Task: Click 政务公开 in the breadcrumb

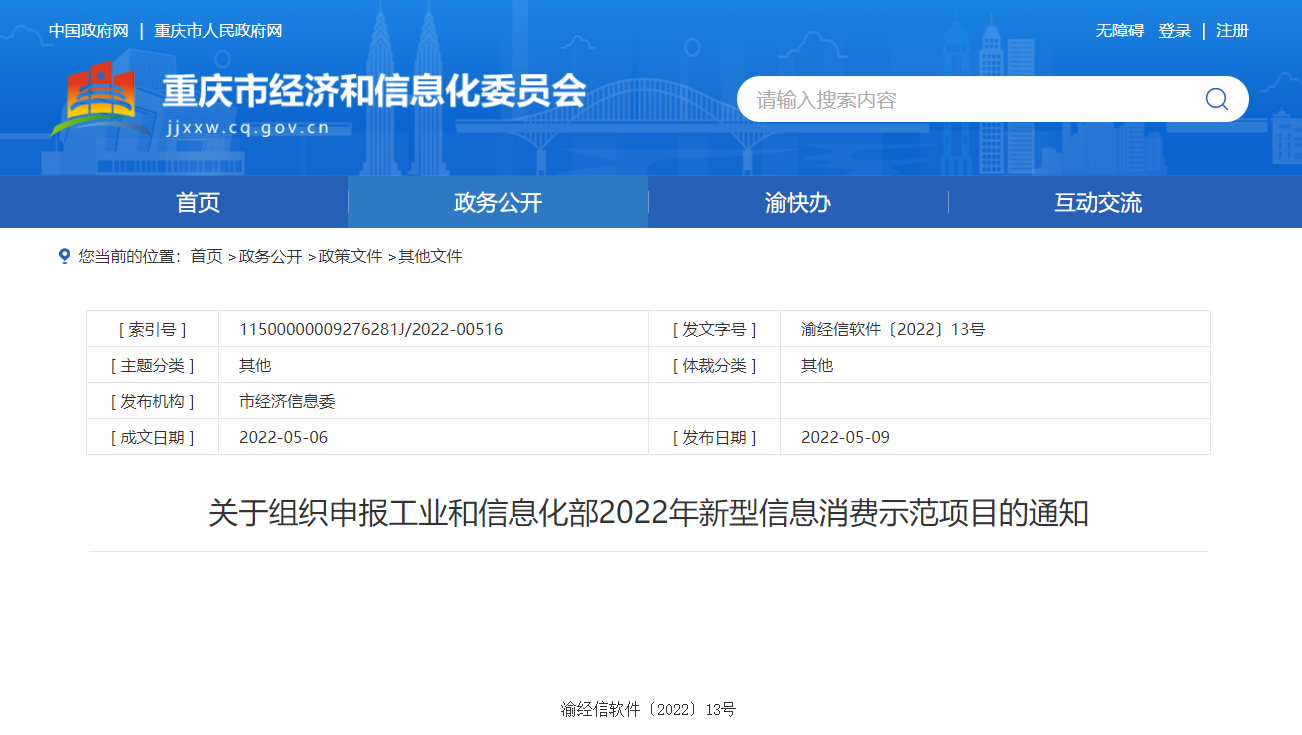Action: point(270,257)
